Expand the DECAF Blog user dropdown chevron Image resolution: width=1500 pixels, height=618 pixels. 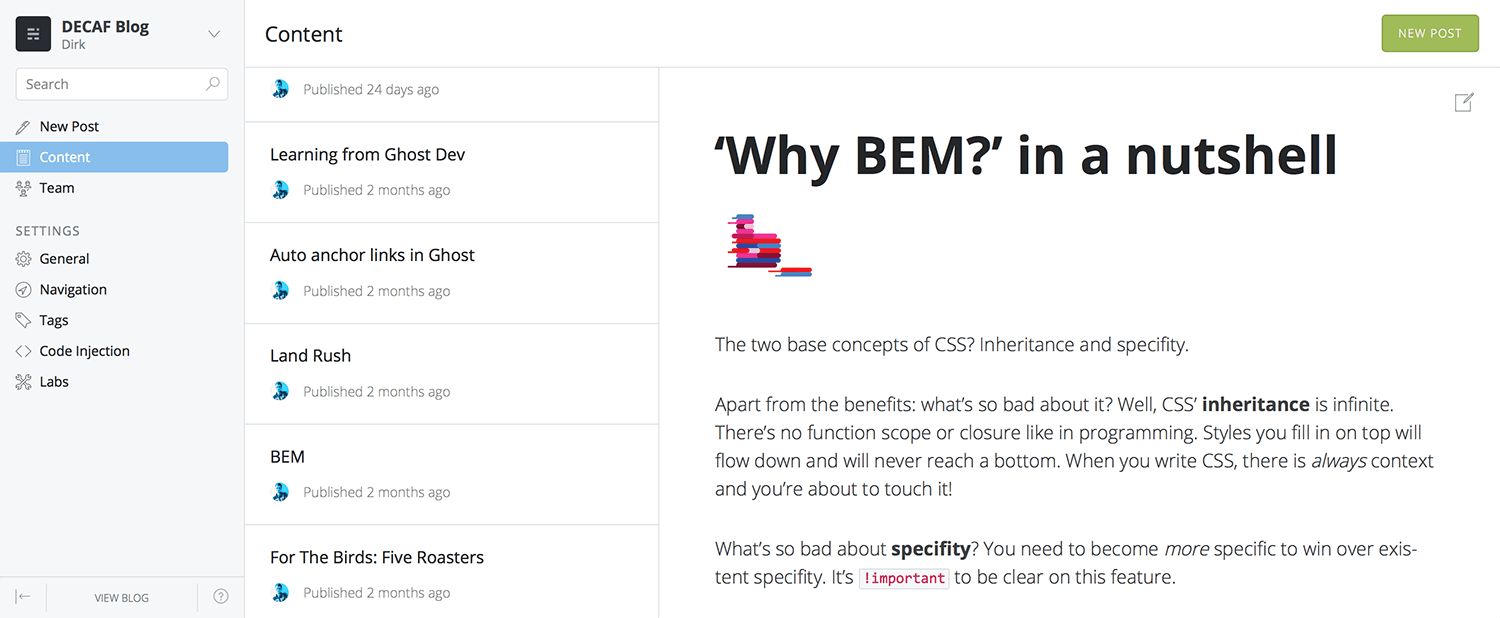point(214,34)
